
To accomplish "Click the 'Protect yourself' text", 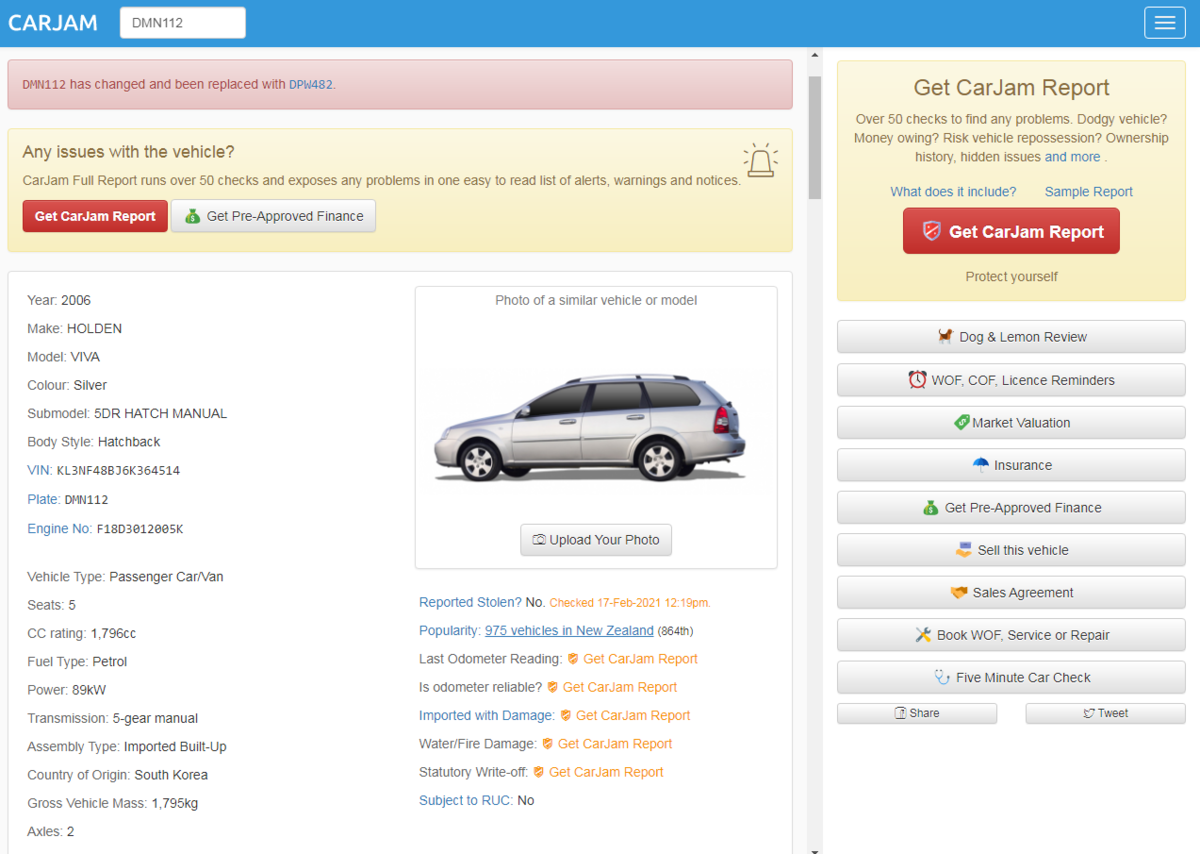I will tap(1011, 276).
